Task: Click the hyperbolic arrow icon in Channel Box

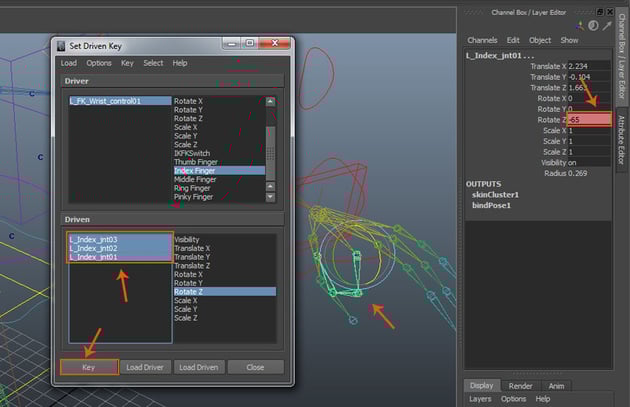Action: [x=606, y=25]
